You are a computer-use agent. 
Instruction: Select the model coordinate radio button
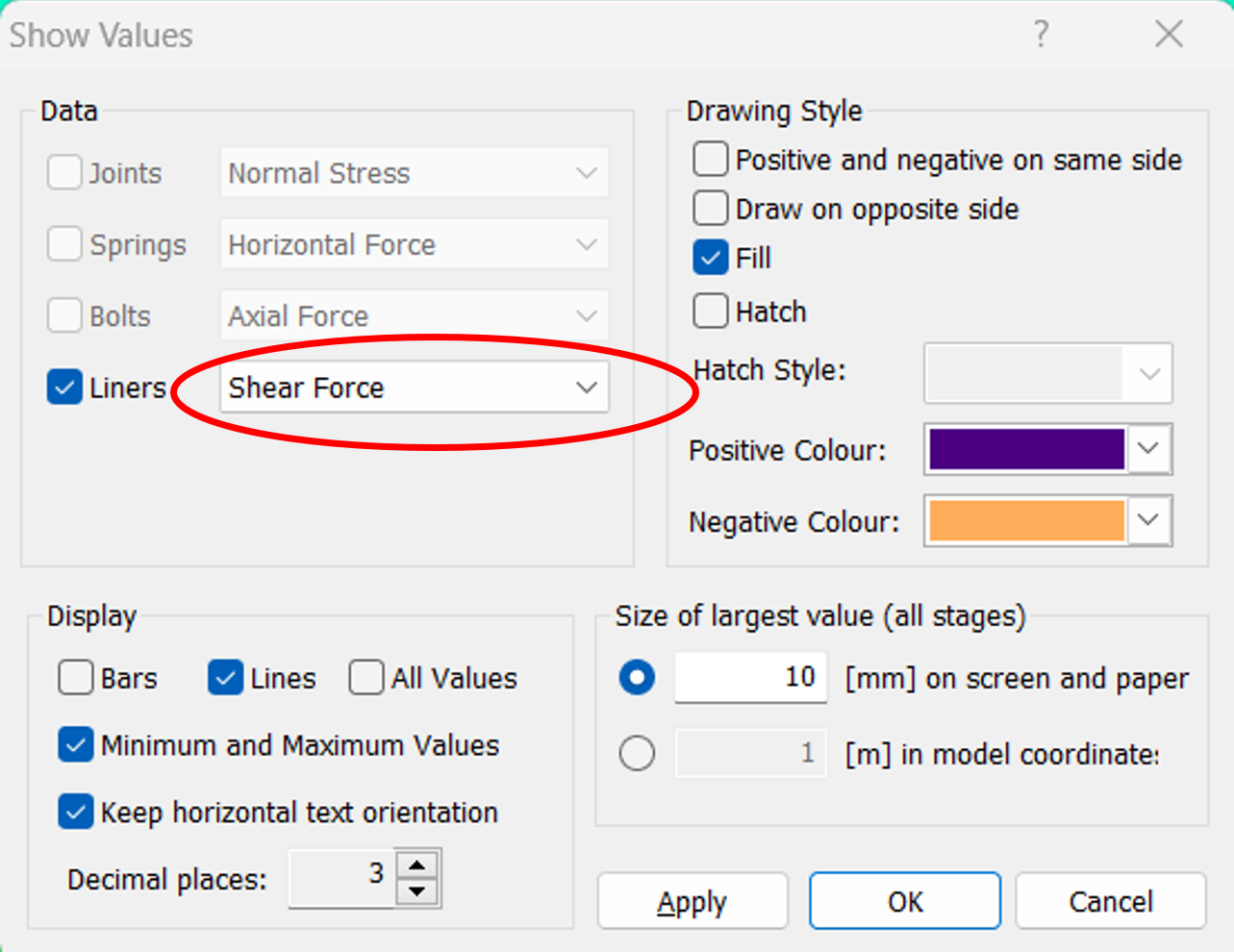coord(637,753)
